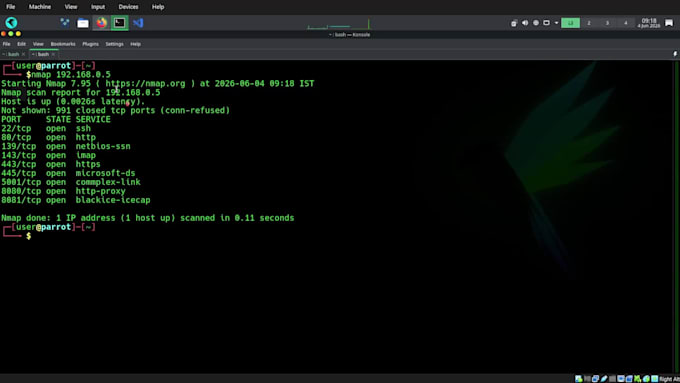This screenshot has height=383, width=680.
Task: Click the '143/tcp open imap' line
Action: click(49, 155)
